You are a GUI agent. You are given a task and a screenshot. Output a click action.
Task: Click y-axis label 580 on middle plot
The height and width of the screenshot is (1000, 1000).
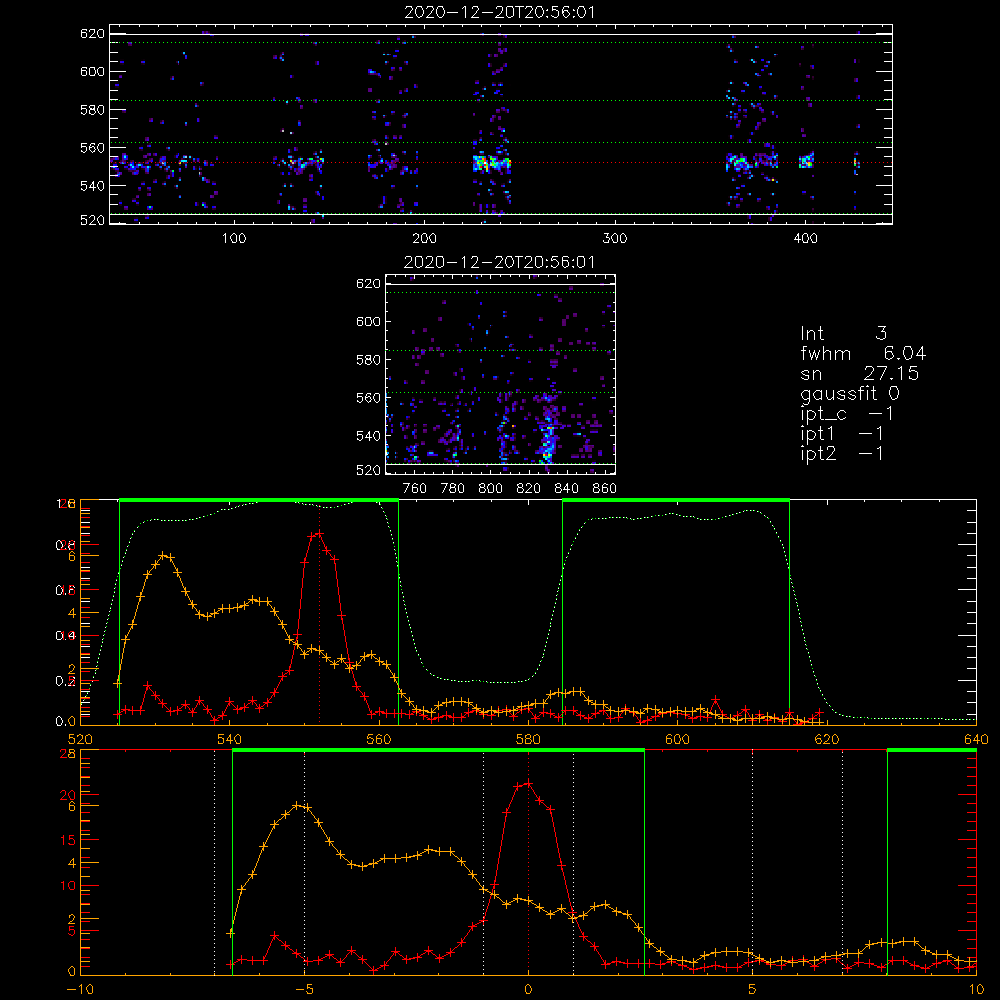pos(368,360)
